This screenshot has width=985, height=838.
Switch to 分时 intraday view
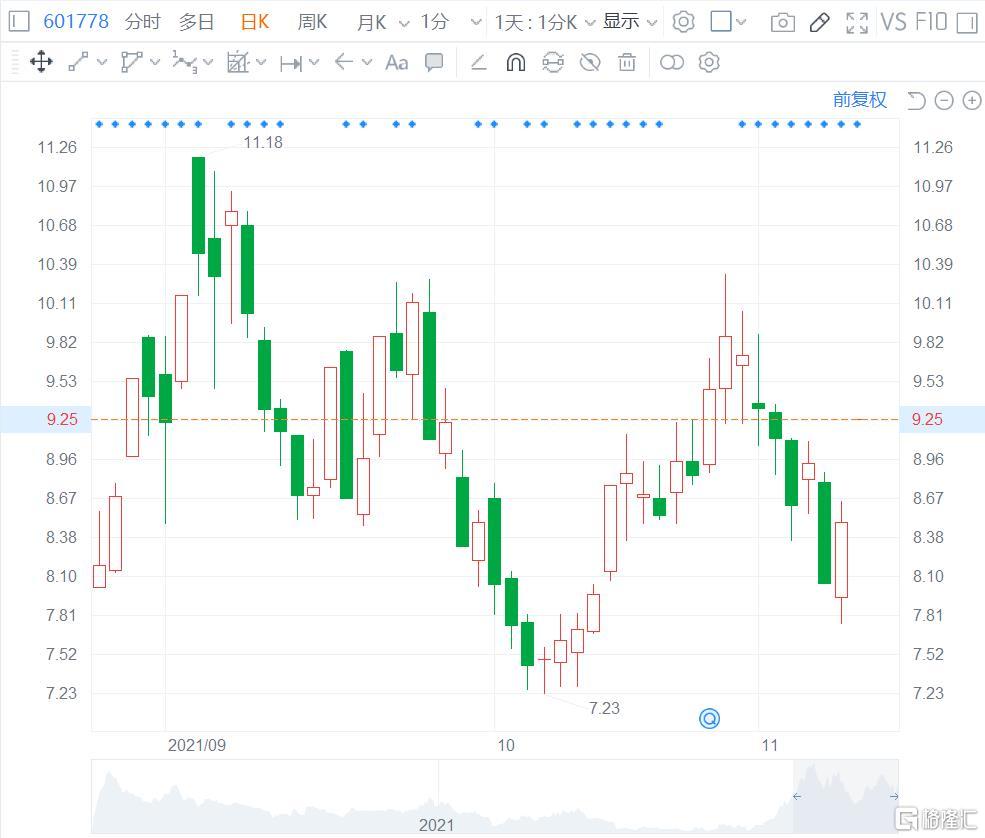tap(143, 22)
